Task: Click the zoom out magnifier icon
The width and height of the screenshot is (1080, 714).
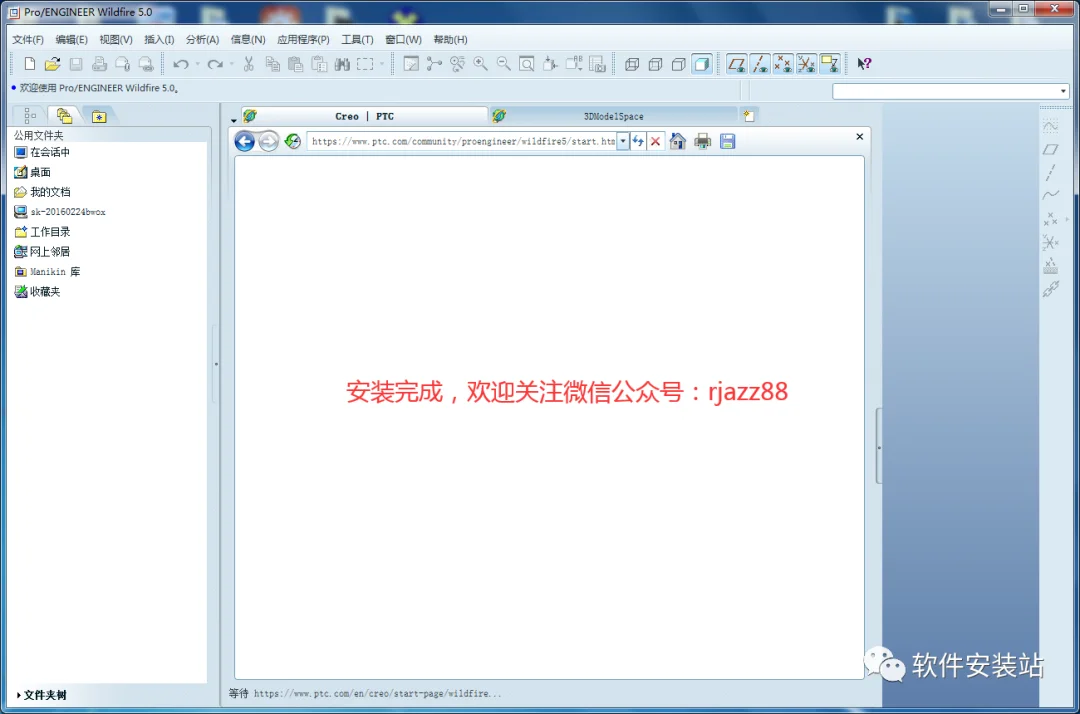Action: pyautogui.click(x=503, y=64)
